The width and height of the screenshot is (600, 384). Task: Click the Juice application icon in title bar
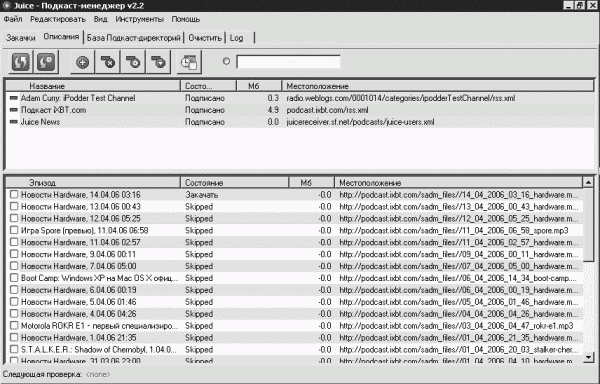click(6, 5)
